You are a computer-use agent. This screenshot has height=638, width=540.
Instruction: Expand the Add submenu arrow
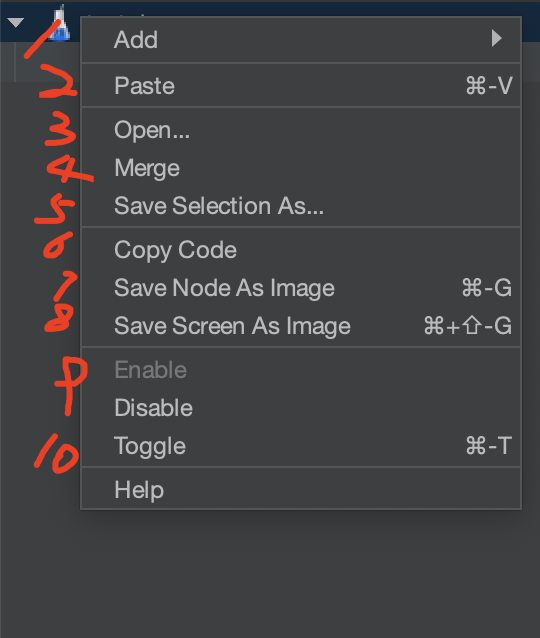tap(496, 39)
